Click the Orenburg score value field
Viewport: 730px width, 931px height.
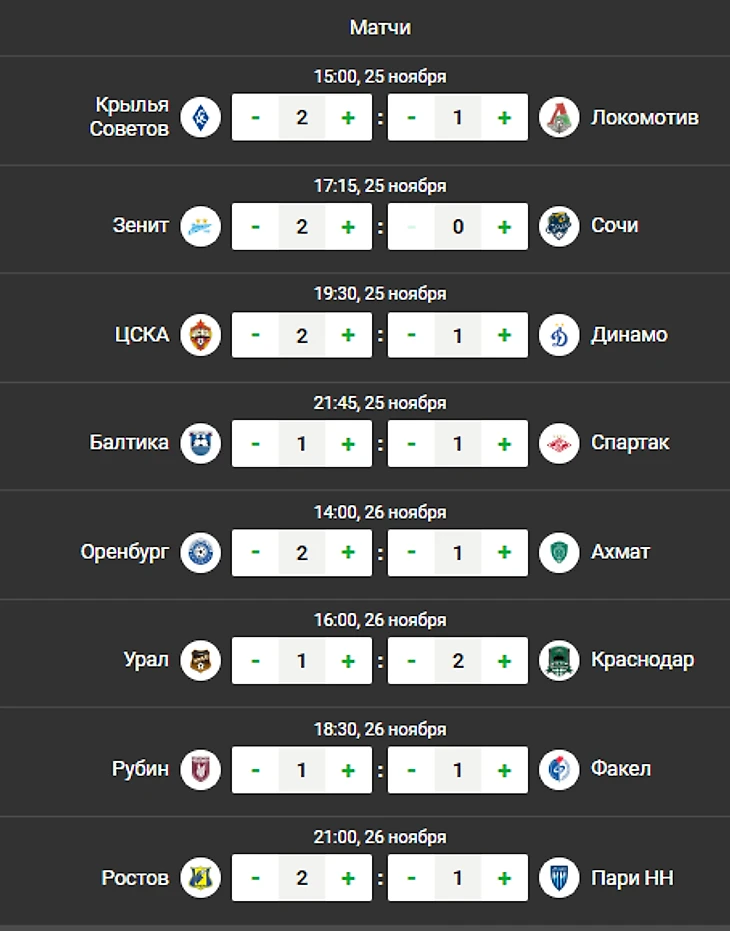click(x=301, y=552)
